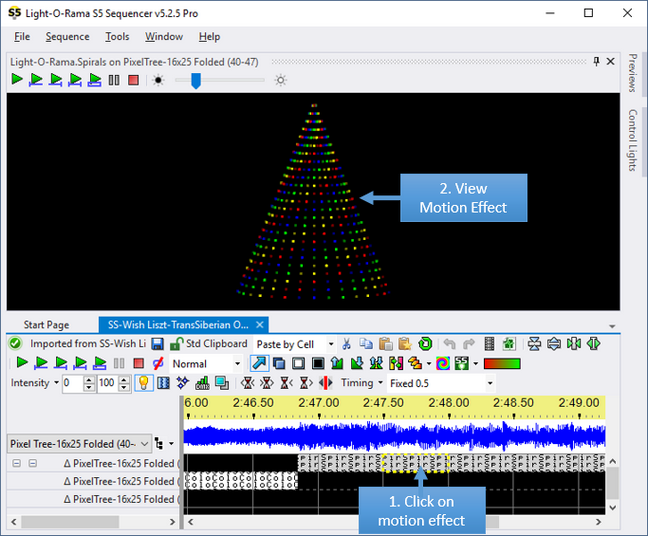Click the film strip video icon
The width and height of the screenshot is (648, 536).
point(489,344)
